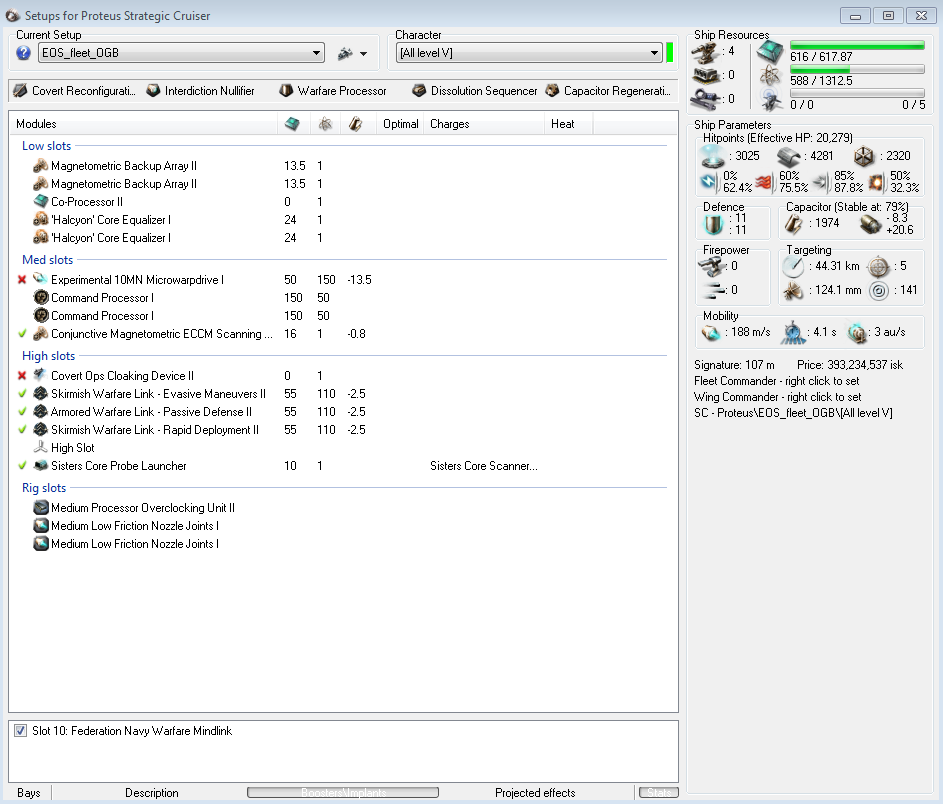
Task: Click the Interdiction Nullifier subsystem icon
Action: pos(153,91)
